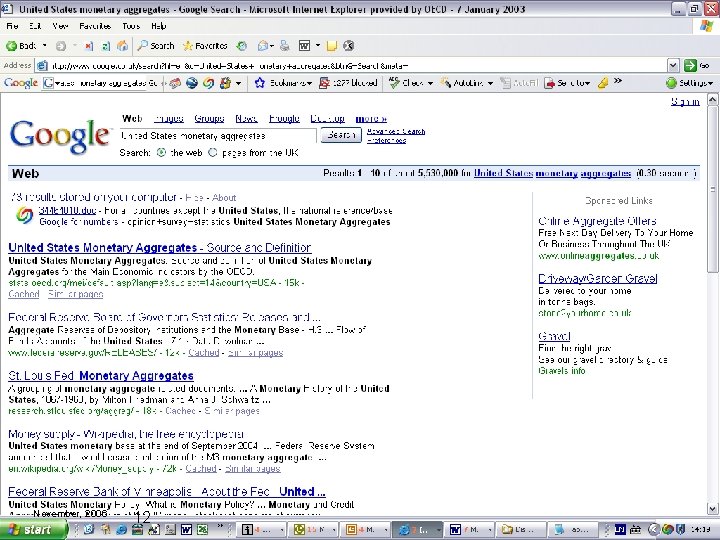This screenshot has width=720, height=540.
Task: Switch to Google News tab
Action: click(x=246, y=118)
